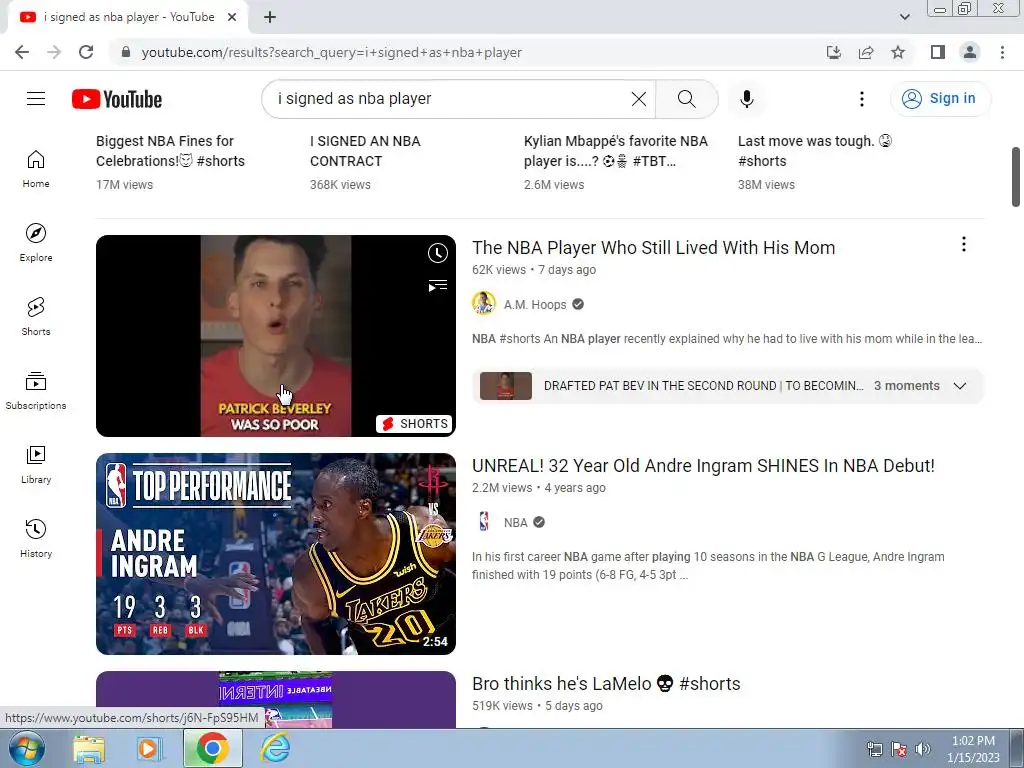Expand the 3 moments chevron
This screenshot has width=1024, height=768.
point(959,386)
